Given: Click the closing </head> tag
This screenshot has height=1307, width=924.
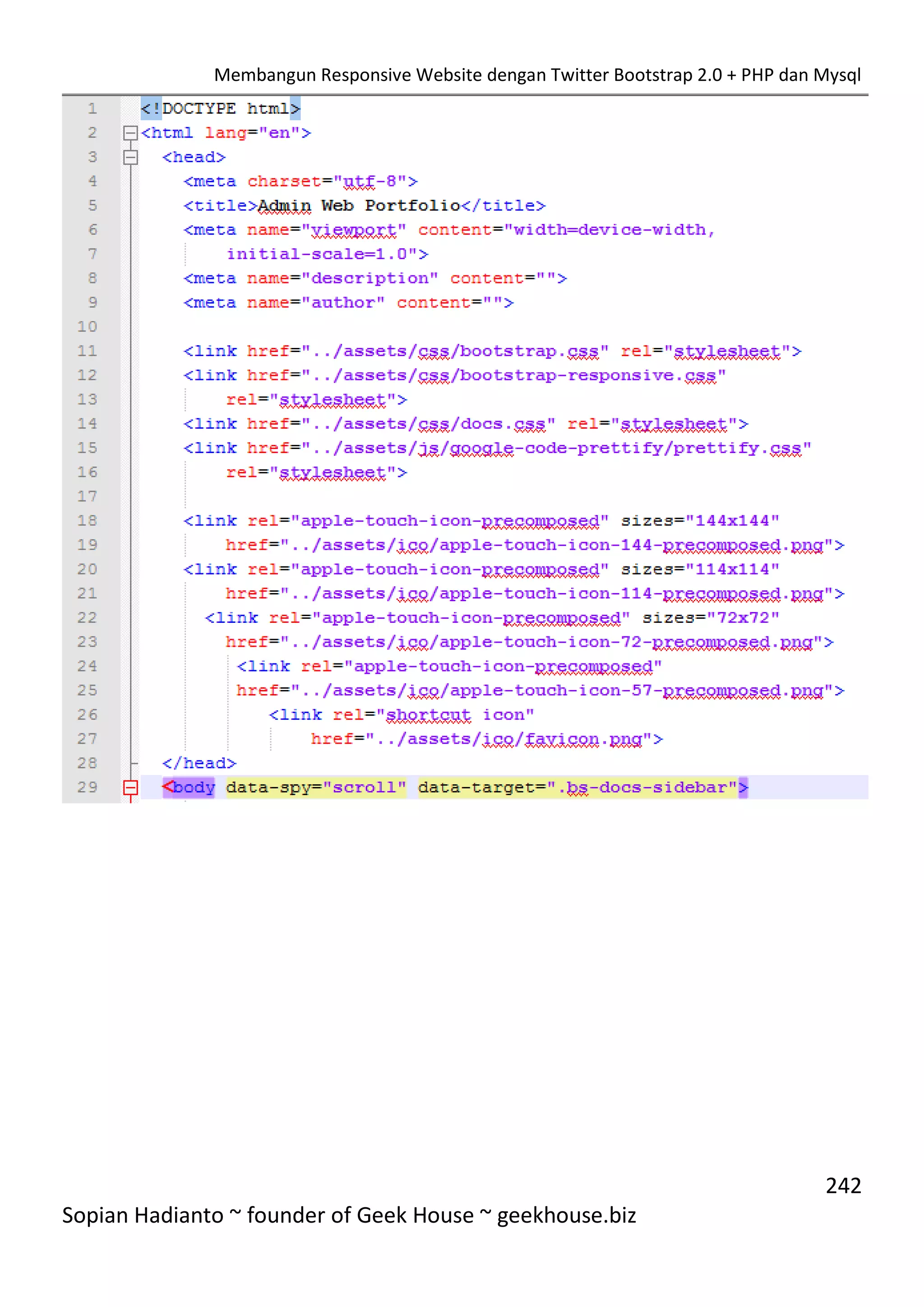Looking at the screenshot, I should (199, 763).
